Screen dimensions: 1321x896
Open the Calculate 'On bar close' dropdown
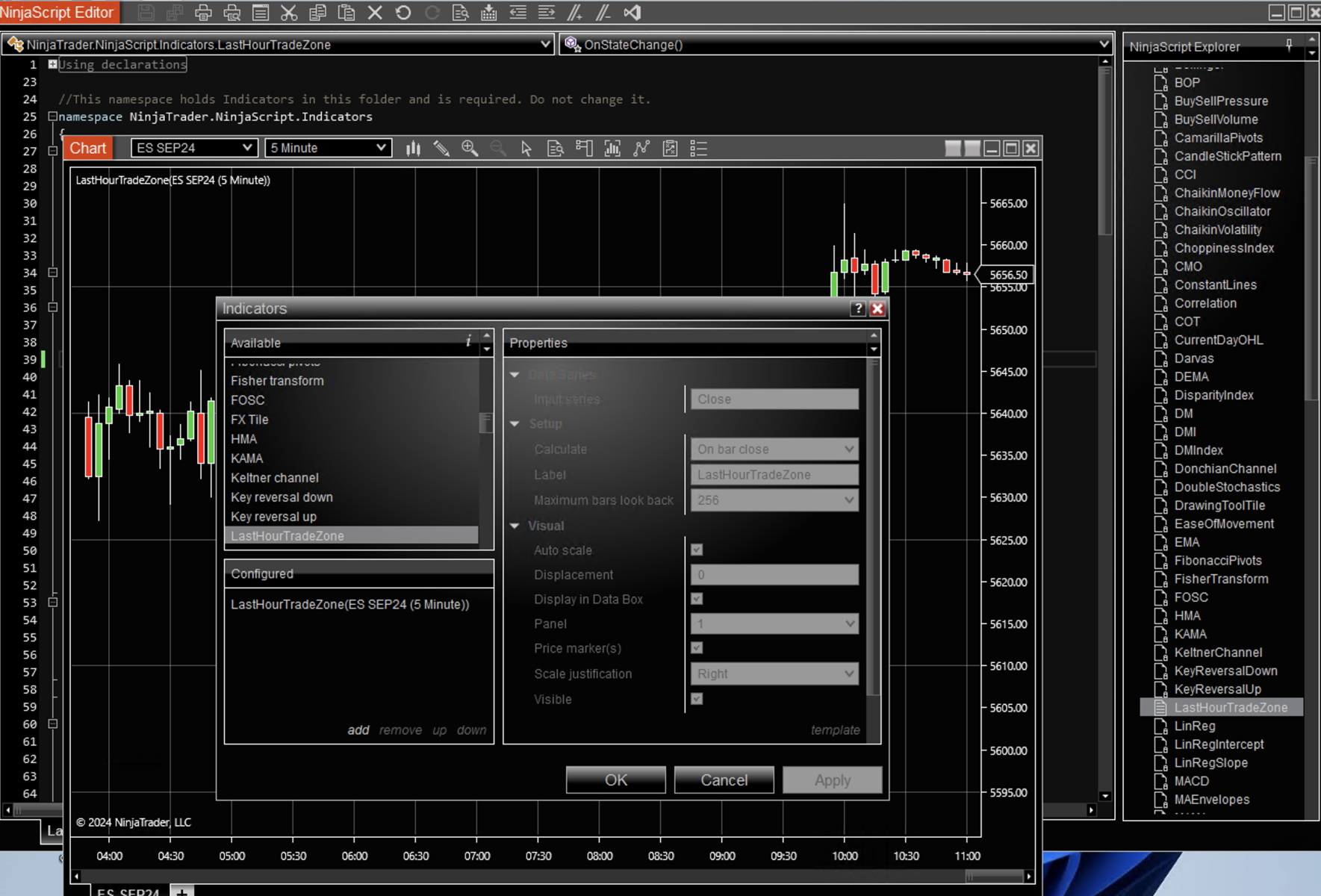click(x=774, y=449)
